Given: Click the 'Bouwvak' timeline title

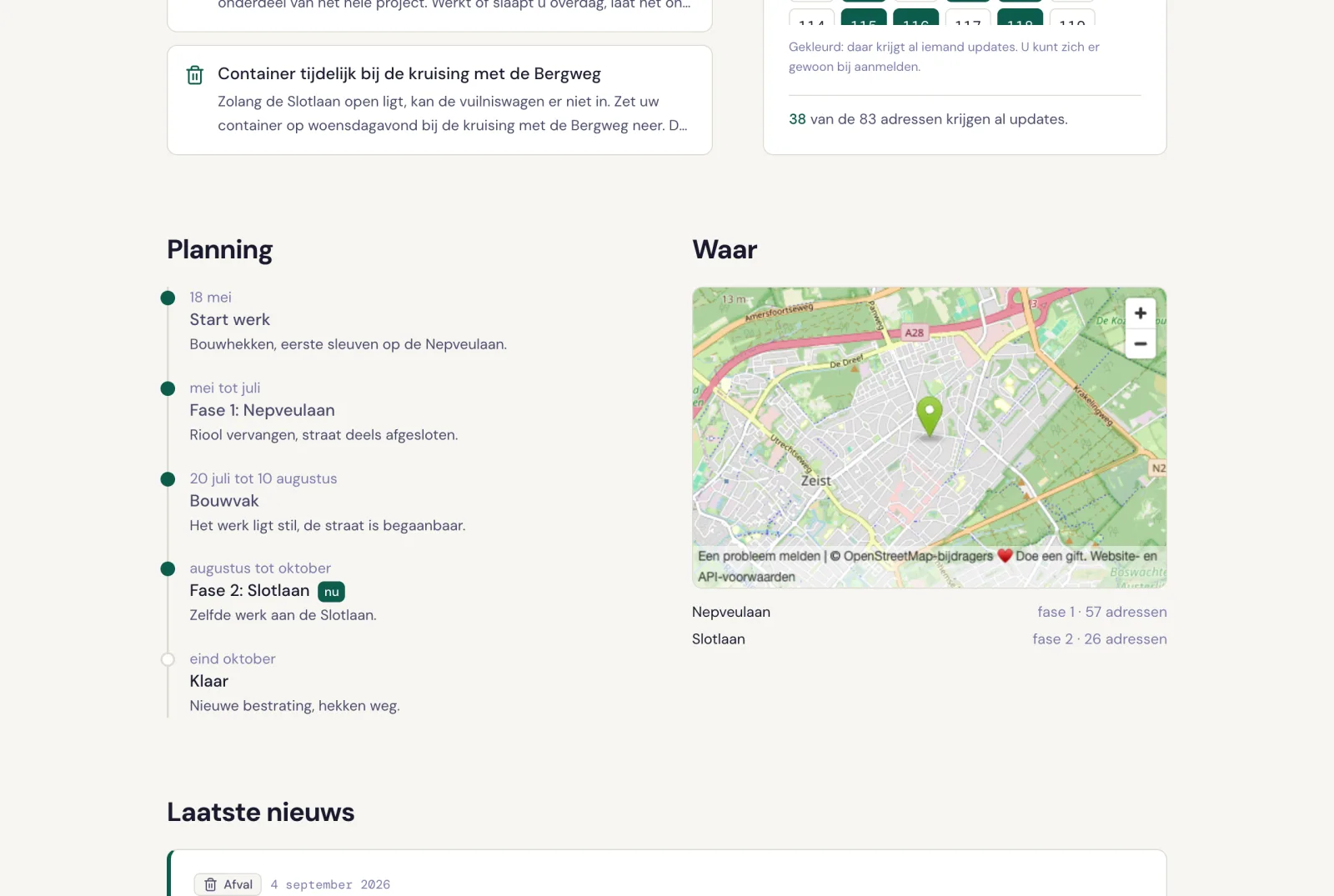Looking at the screenshot, I should 224,501.
